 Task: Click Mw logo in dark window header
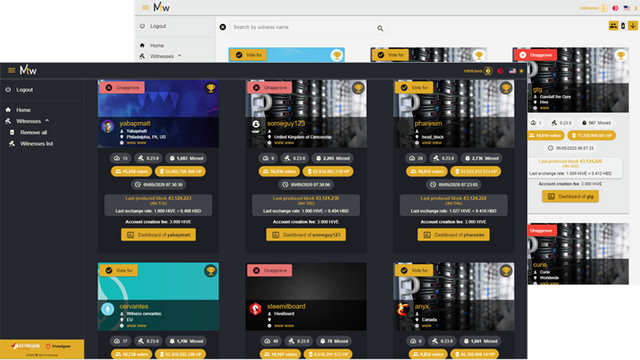point(28,70)
